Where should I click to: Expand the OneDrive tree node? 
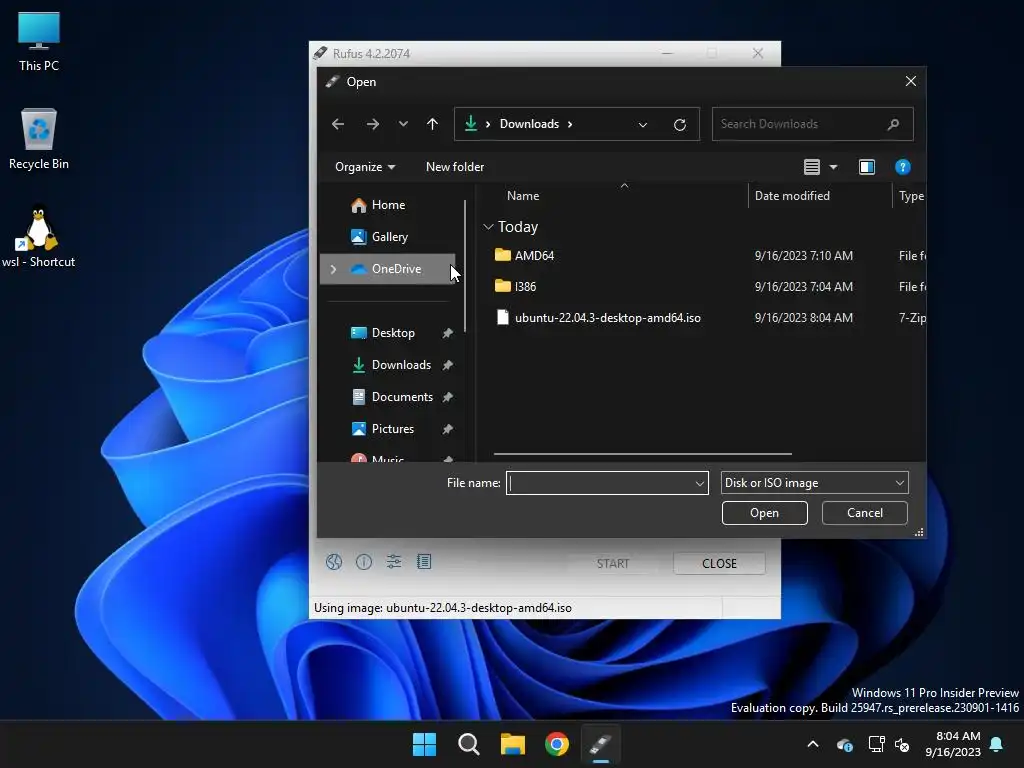tap(334, 269)
